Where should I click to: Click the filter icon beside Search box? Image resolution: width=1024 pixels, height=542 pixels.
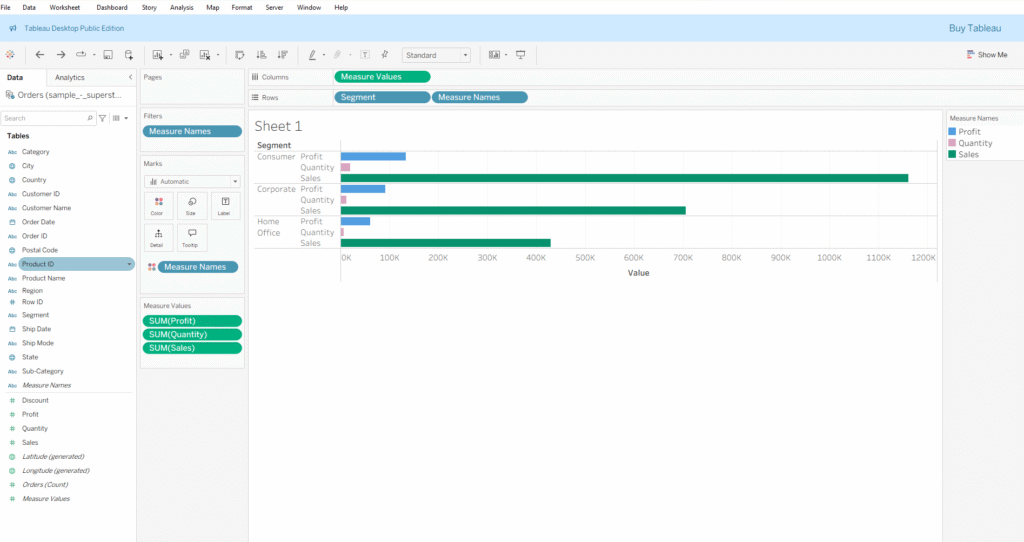point(102,118)
